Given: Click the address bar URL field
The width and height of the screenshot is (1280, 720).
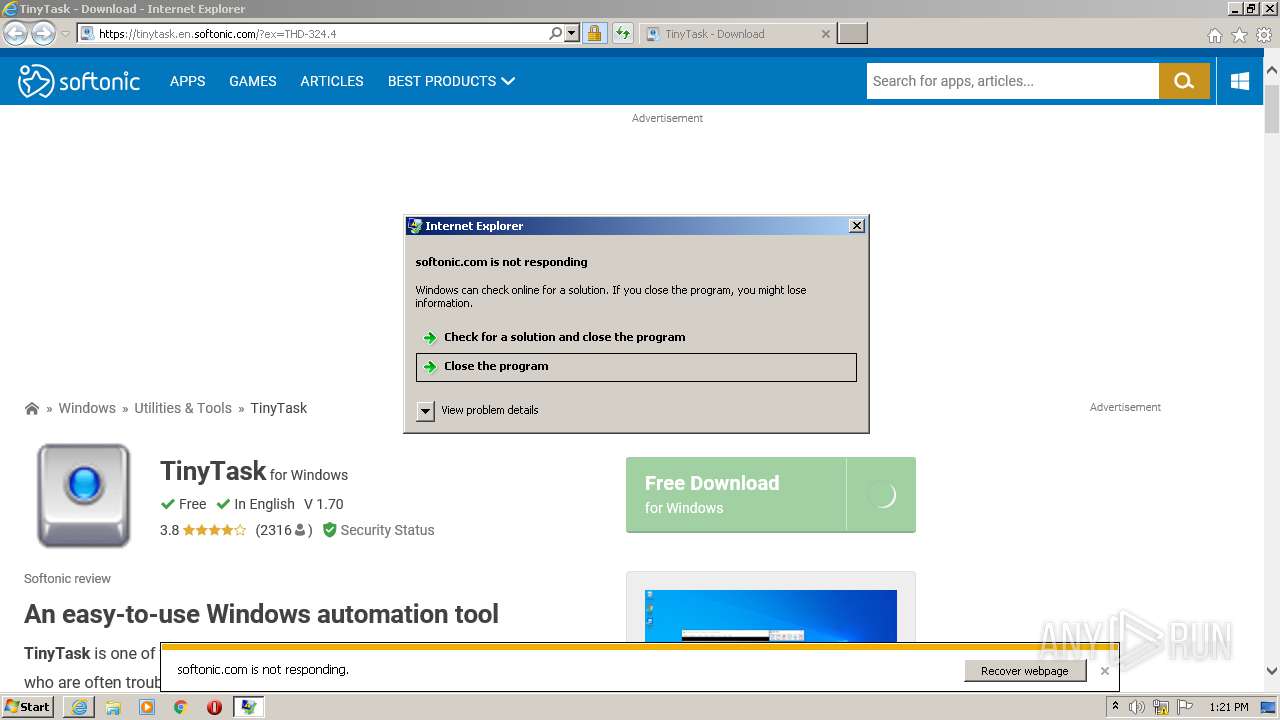Looking at the screenshot, I should point(322,34).
